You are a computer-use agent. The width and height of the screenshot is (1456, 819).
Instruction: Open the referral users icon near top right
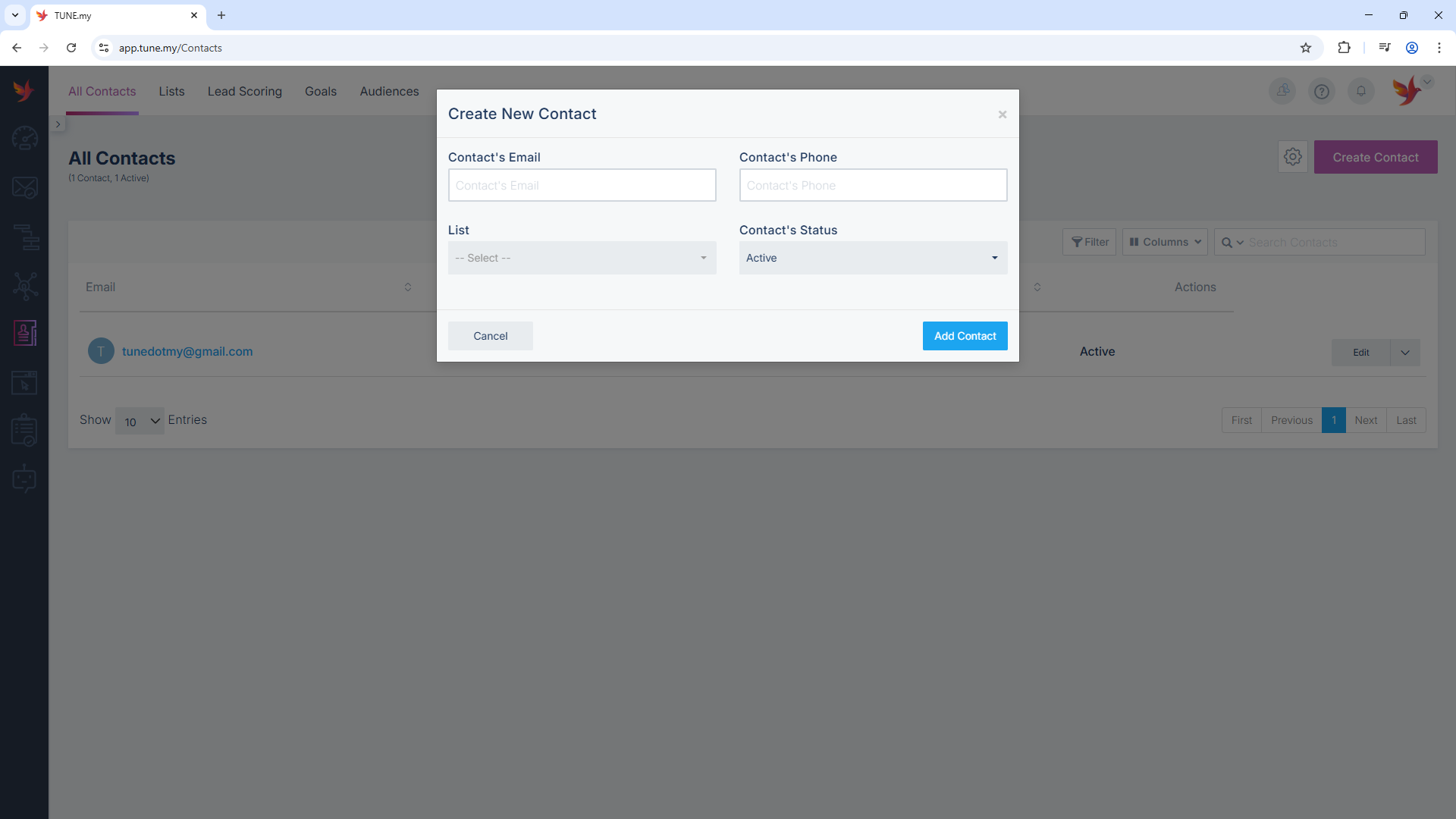1283,91
